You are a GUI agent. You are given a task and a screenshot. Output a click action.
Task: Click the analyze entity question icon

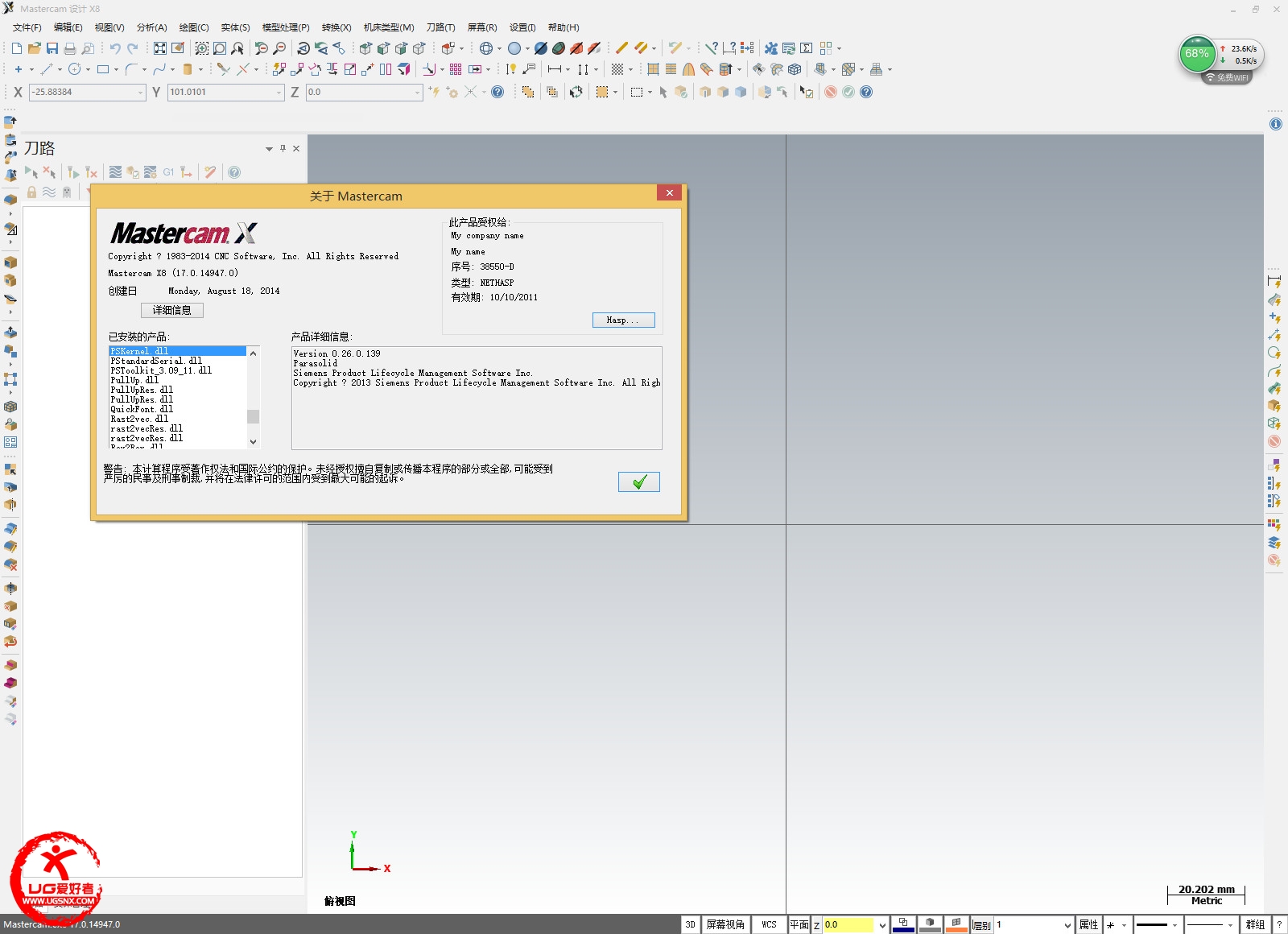[712, 48]
